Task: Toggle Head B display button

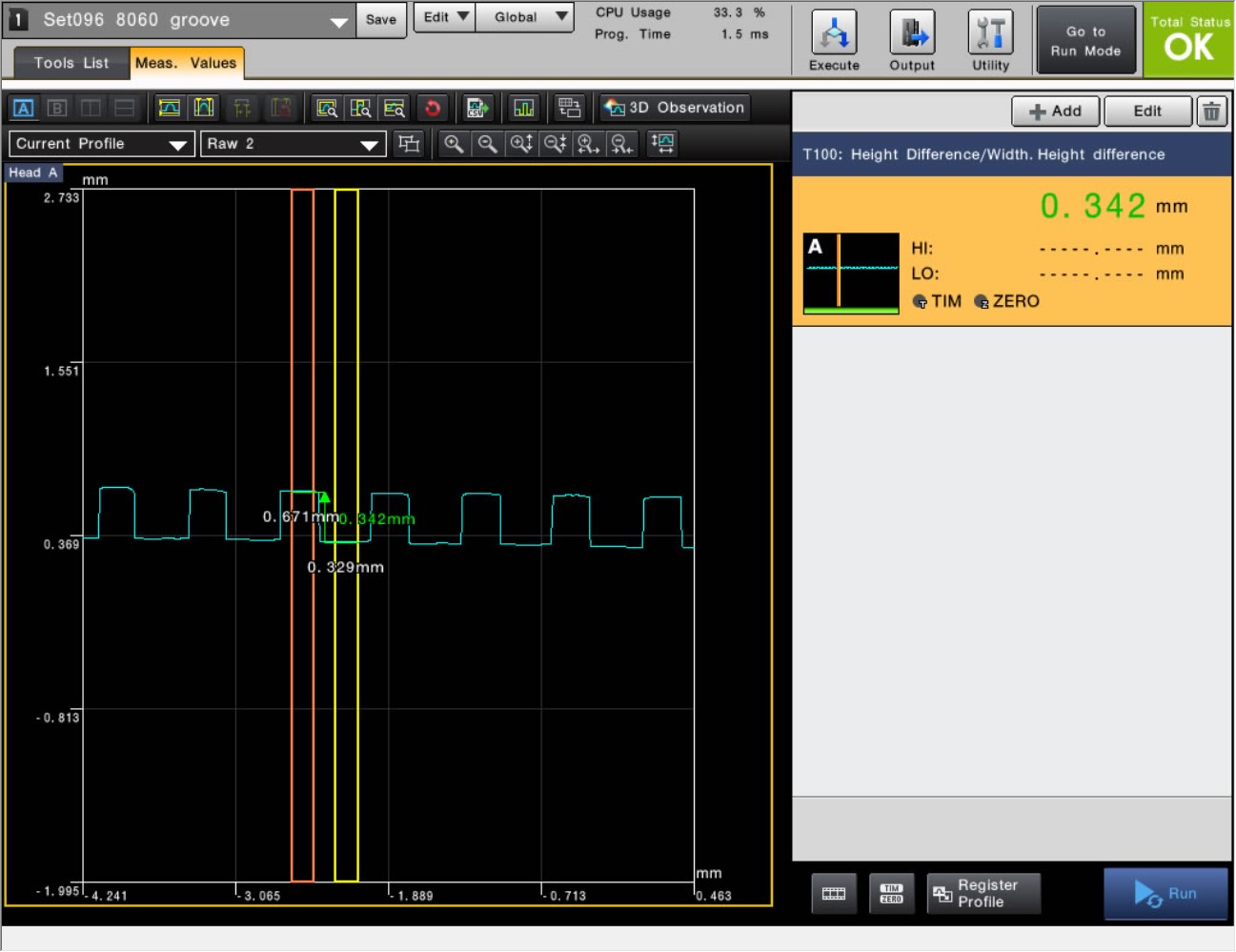Action: (x=57, y=108)
